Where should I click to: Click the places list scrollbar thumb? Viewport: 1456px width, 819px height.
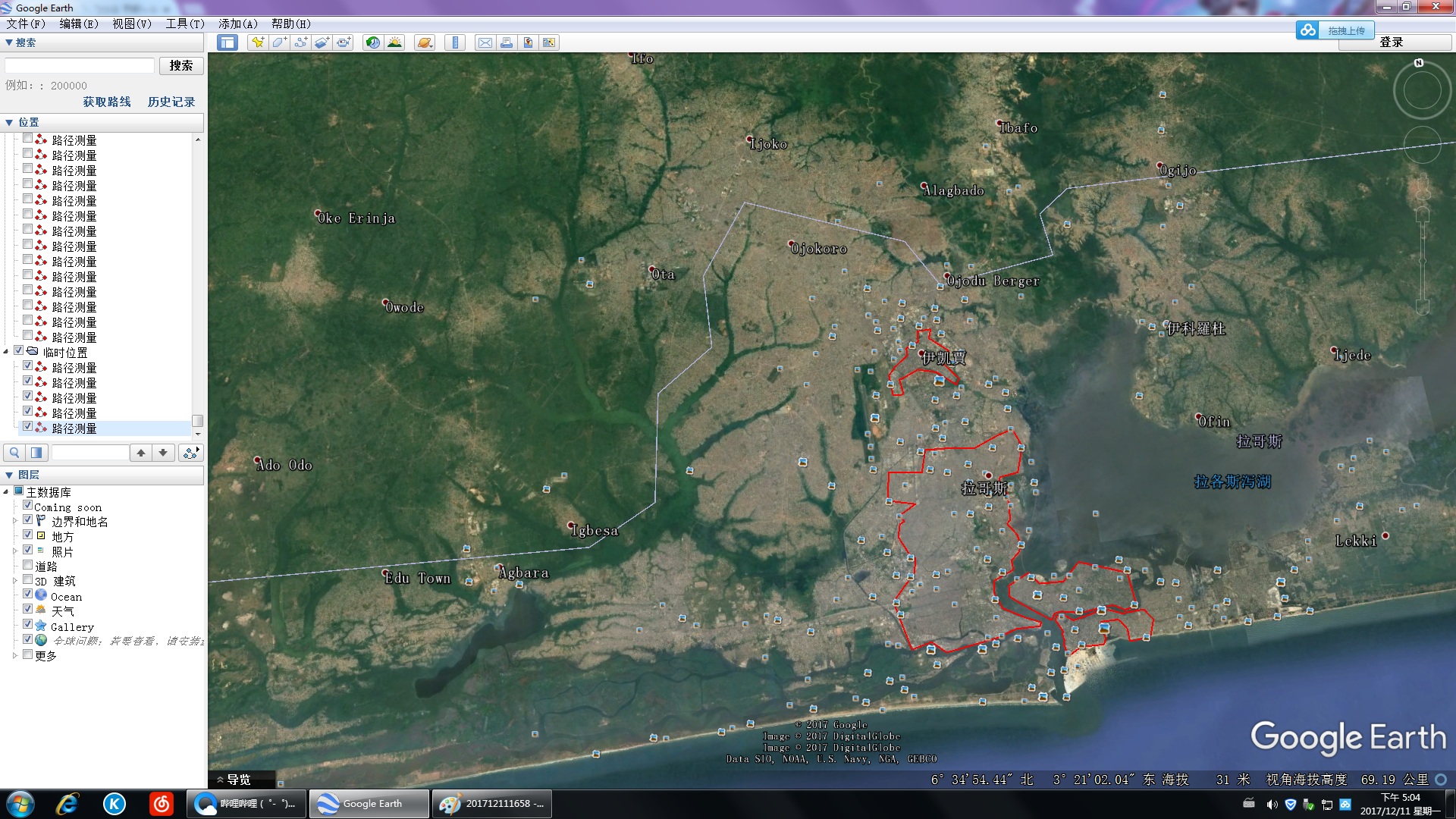pos(197,421)
